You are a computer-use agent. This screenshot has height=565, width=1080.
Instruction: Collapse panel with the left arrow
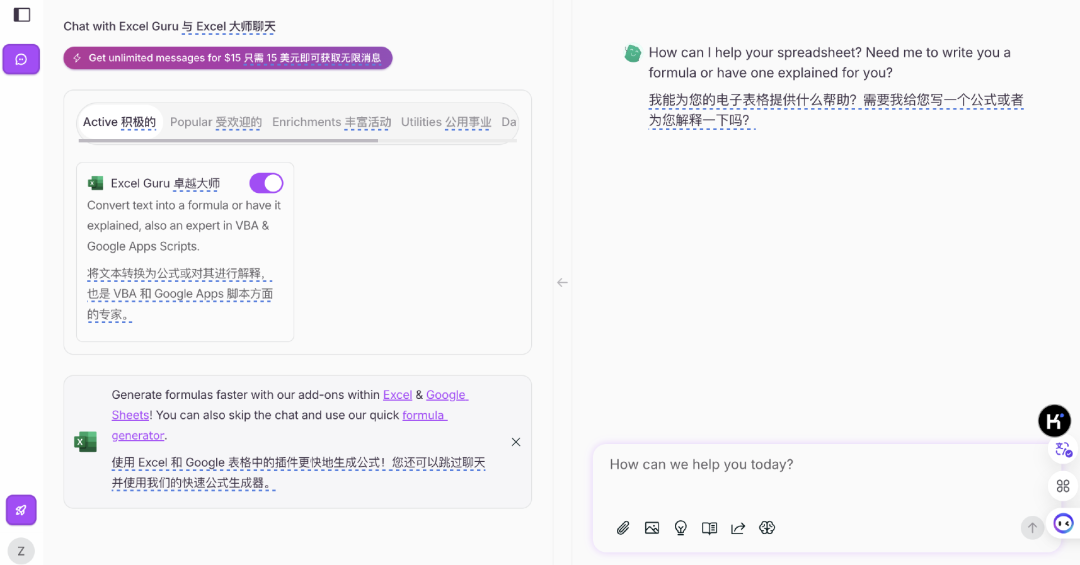pos(562,282)
